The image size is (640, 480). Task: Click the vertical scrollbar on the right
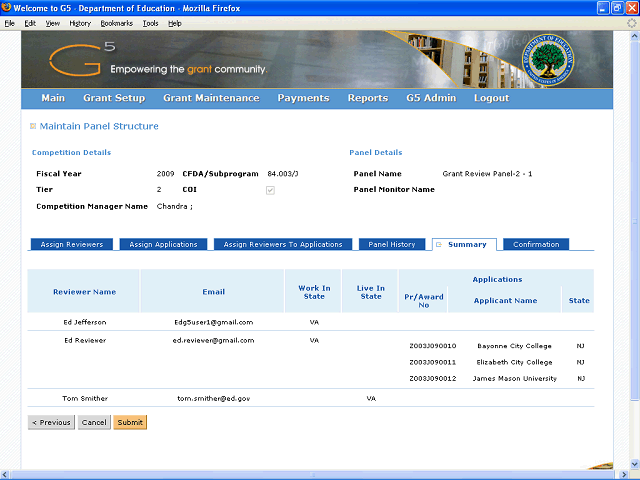634,250
